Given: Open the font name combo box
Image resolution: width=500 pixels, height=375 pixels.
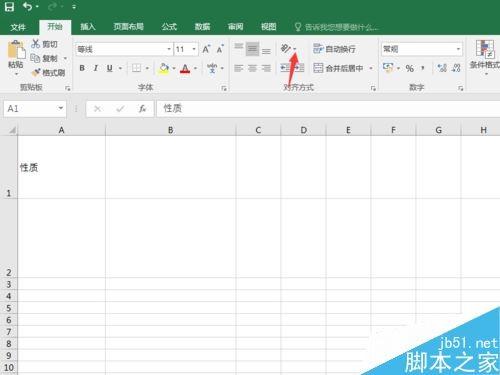Looking at the screenshot, I should click(x=124, y=49).
